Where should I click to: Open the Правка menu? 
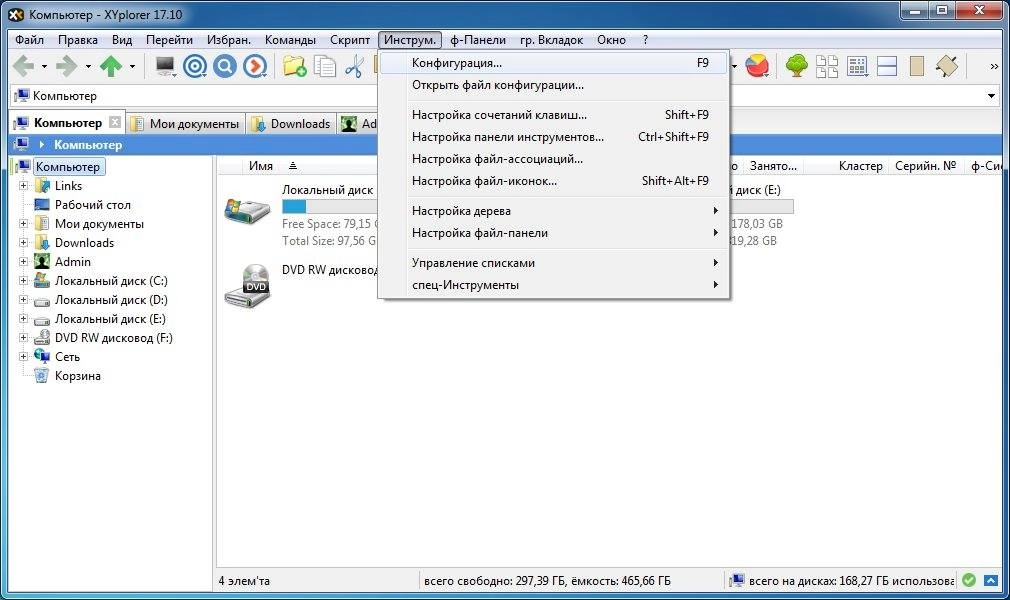pyautogui.click(x=78, y=40)
